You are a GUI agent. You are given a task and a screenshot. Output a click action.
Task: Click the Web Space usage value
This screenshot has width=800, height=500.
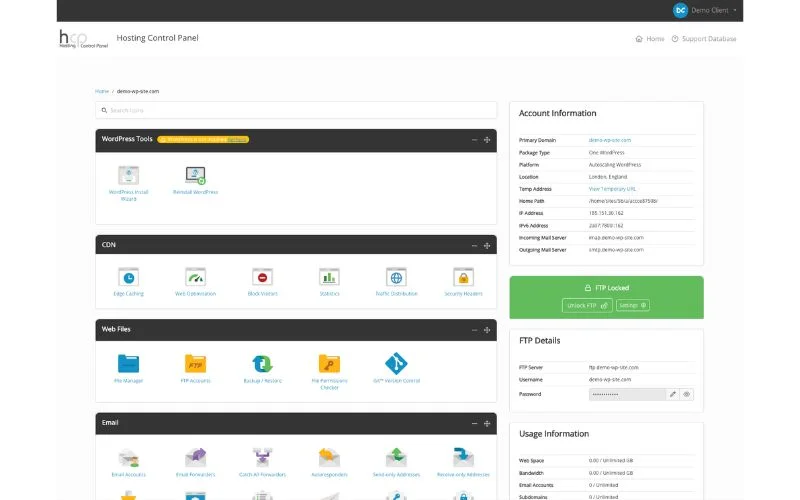[x=611, y=460]
